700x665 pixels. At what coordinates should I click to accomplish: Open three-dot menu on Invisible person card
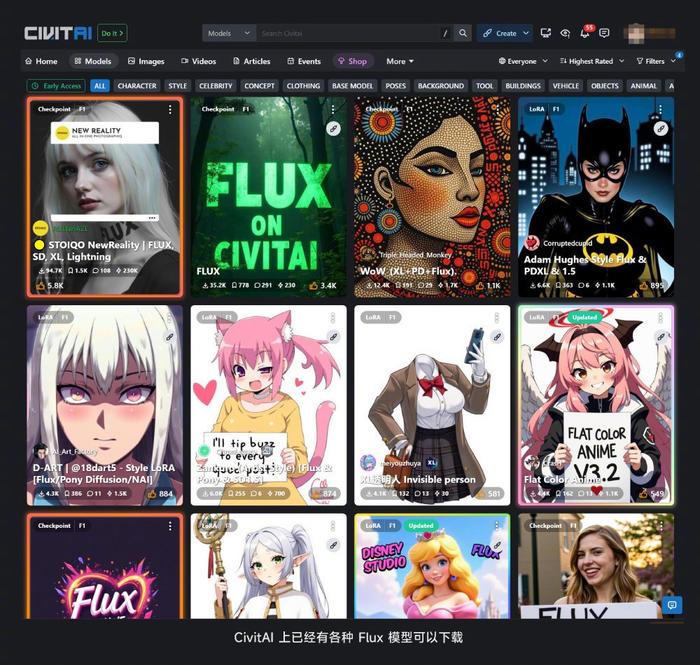coord(497,317)
